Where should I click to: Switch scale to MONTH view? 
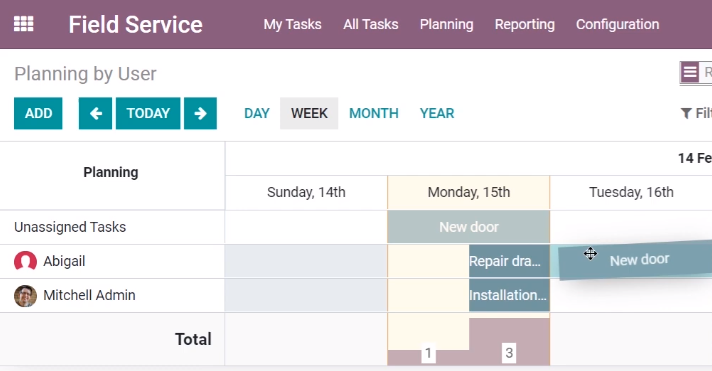(373, 113)
